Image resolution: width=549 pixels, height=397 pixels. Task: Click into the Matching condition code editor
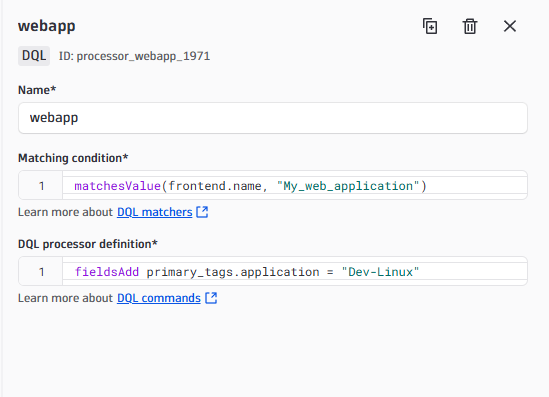point(273,185)
